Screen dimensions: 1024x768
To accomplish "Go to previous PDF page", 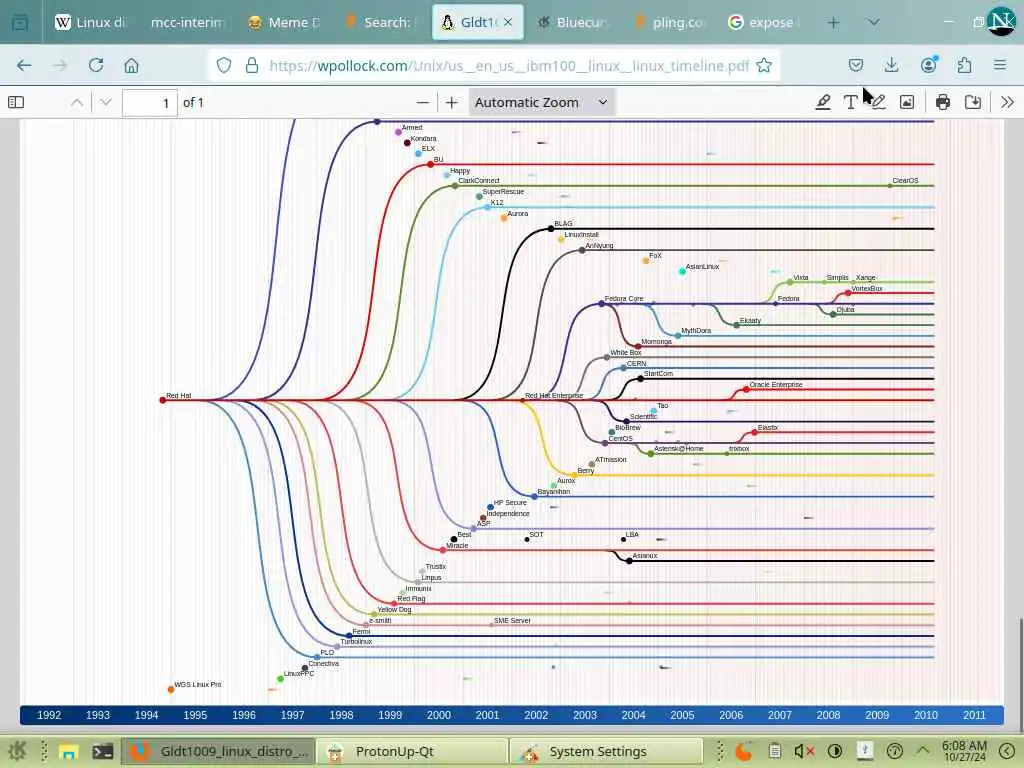I will pyautogui.click(x=76, y=103).
